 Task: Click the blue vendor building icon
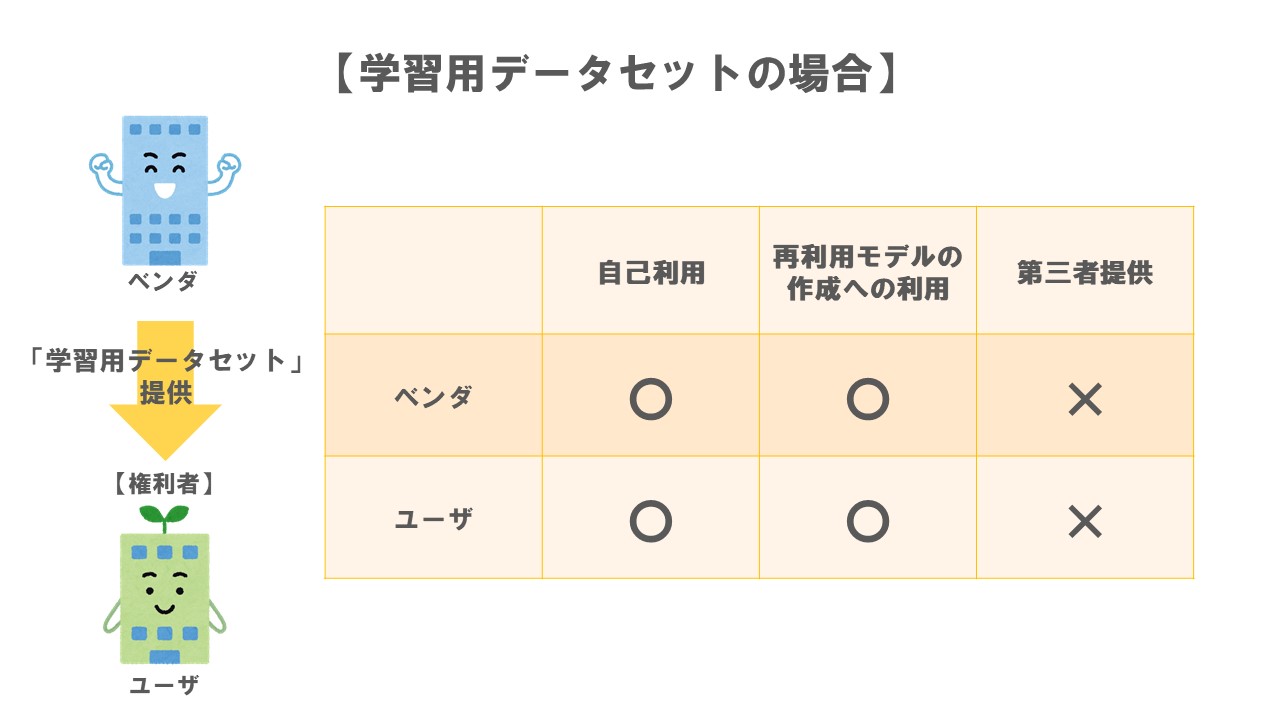pyautogui.click(x=165, y=190)
